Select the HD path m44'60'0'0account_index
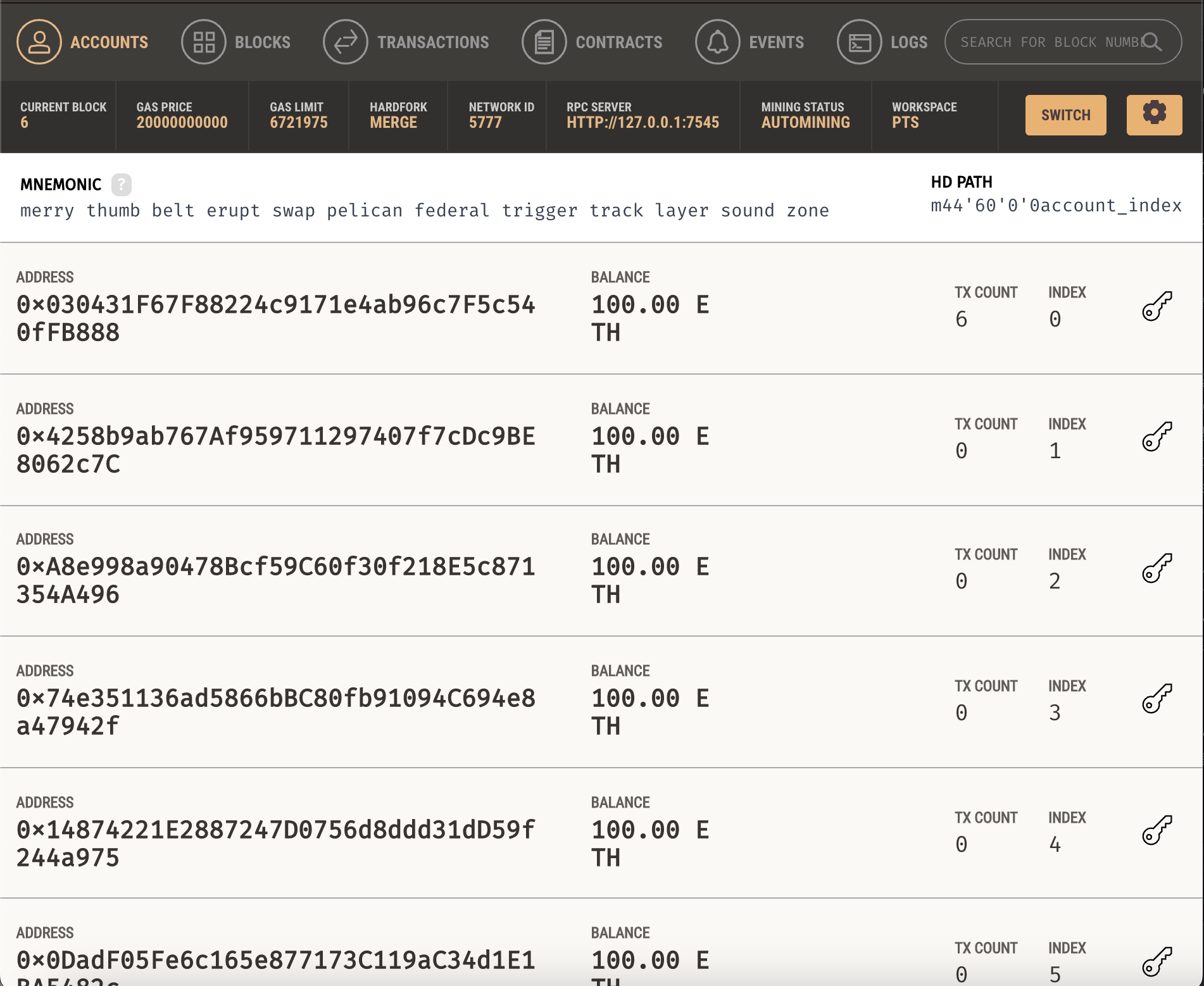This screenshot has width=1204, height=986. click(1057, 206)
